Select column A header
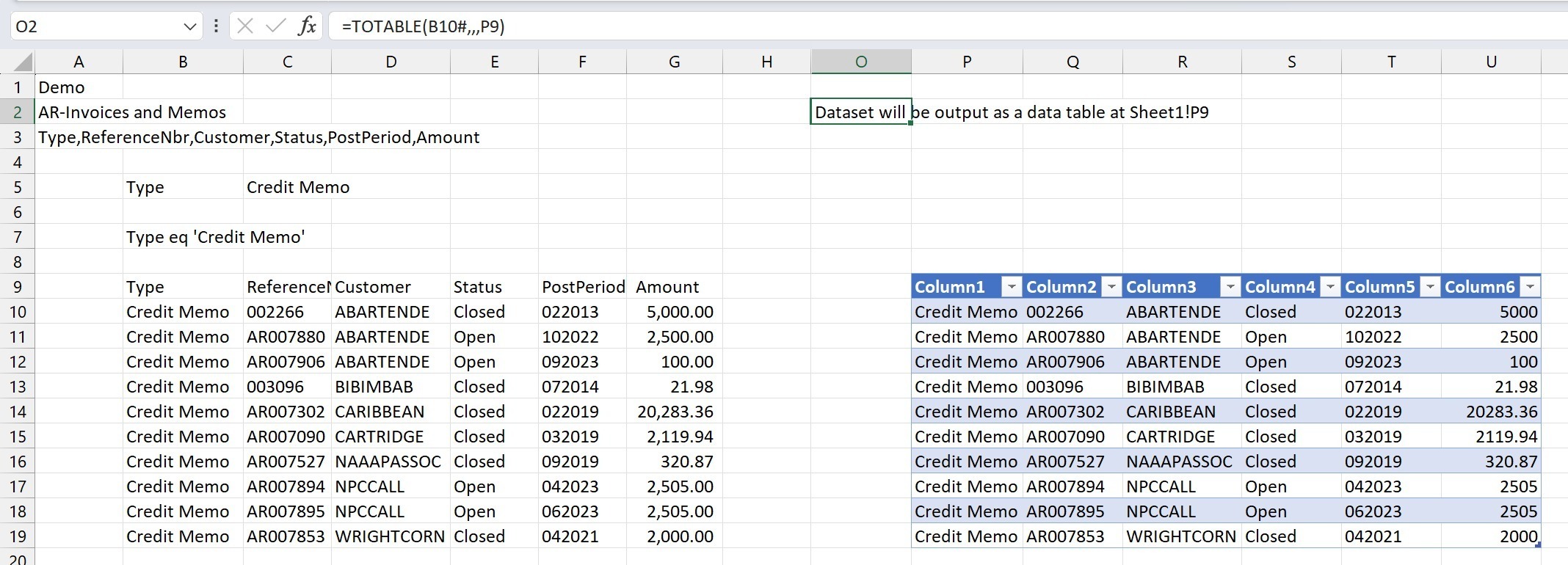Screen dimensions: 1568x565 click(79, 62)
